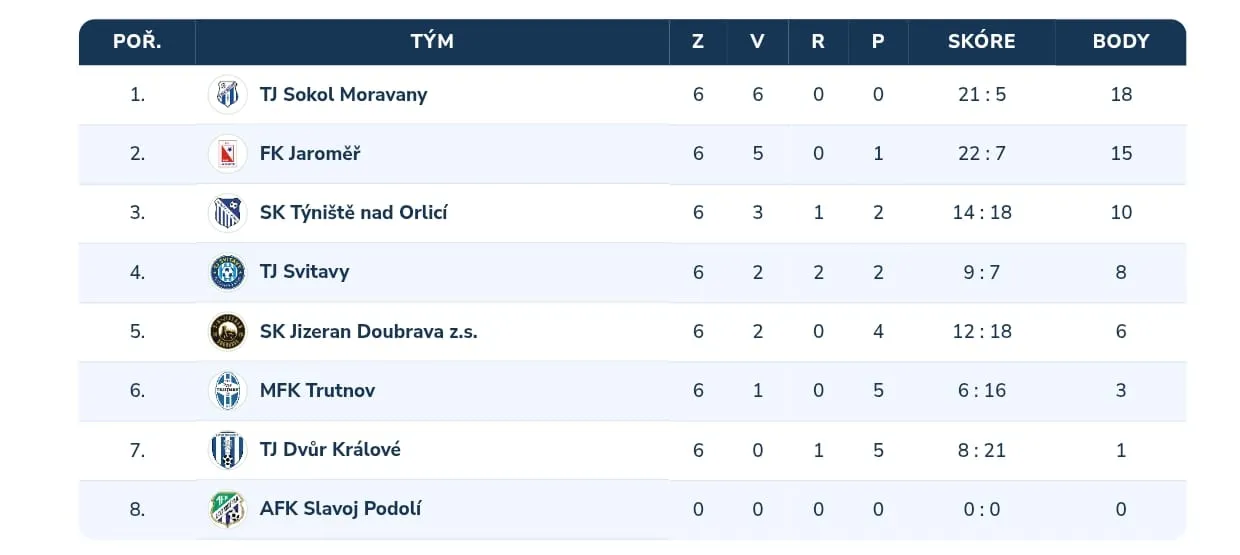Click TJ Svitavy's 8 points cell
Viewport: 1240px width, 555px height.
pos(1120,272)
